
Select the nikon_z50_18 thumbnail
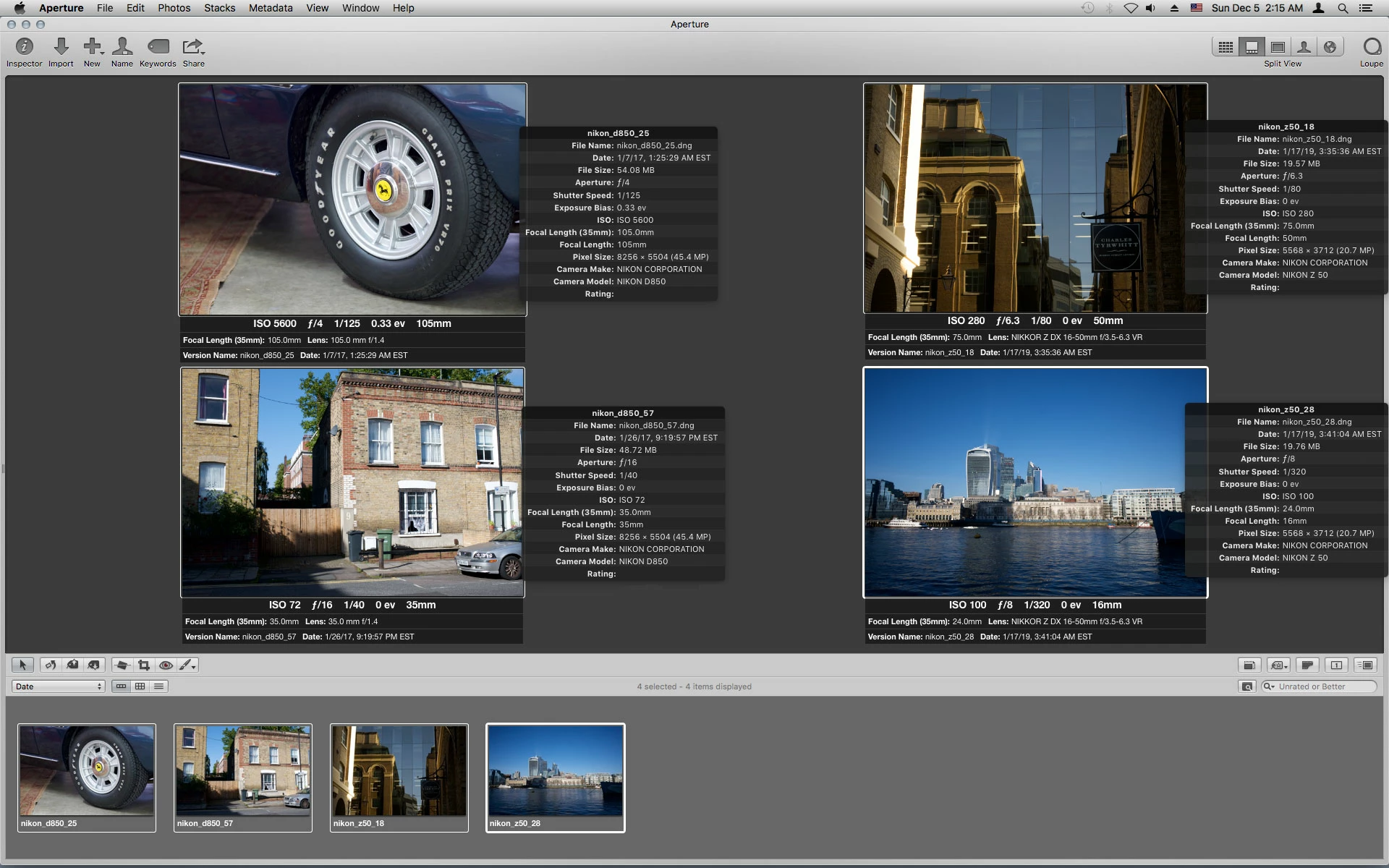pos(399,771)
